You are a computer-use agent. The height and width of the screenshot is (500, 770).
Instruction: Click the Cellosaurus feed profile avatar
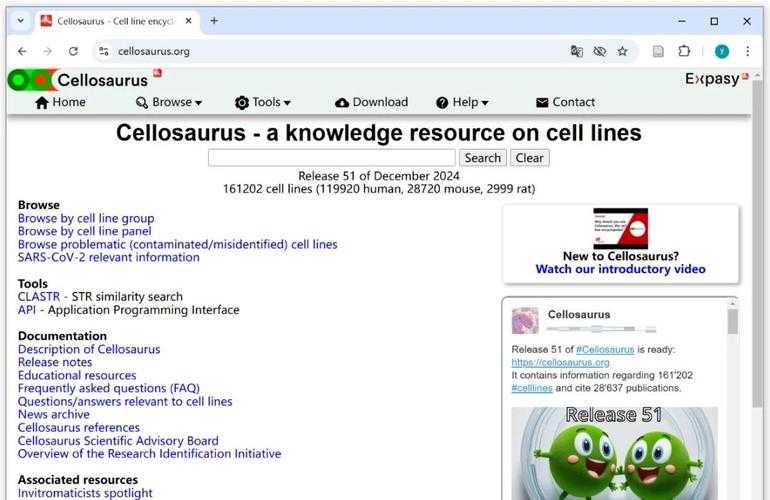(x=525, y=321)
